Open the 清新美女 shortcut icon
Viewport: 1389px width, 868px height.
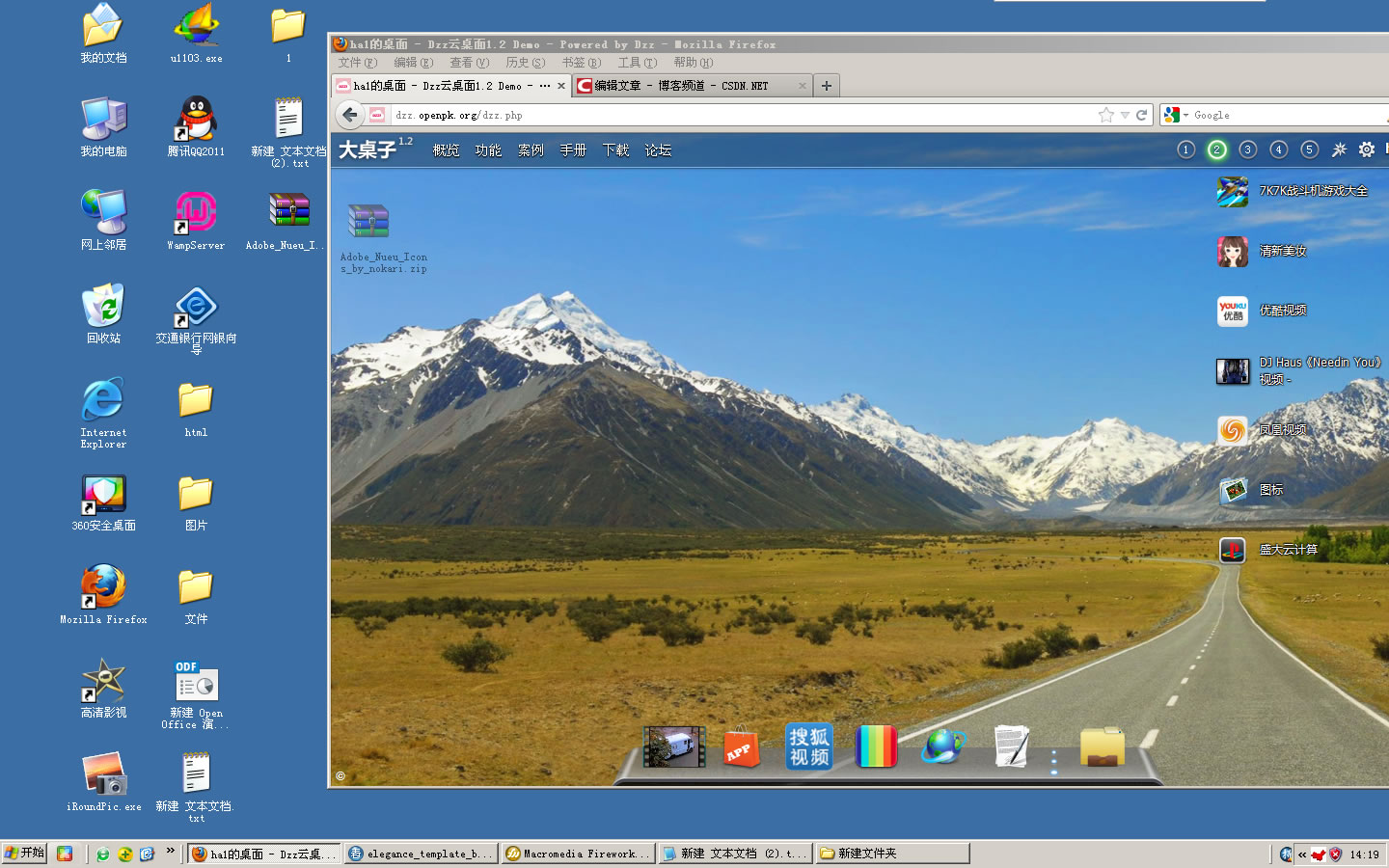[x=1233, y=252]
